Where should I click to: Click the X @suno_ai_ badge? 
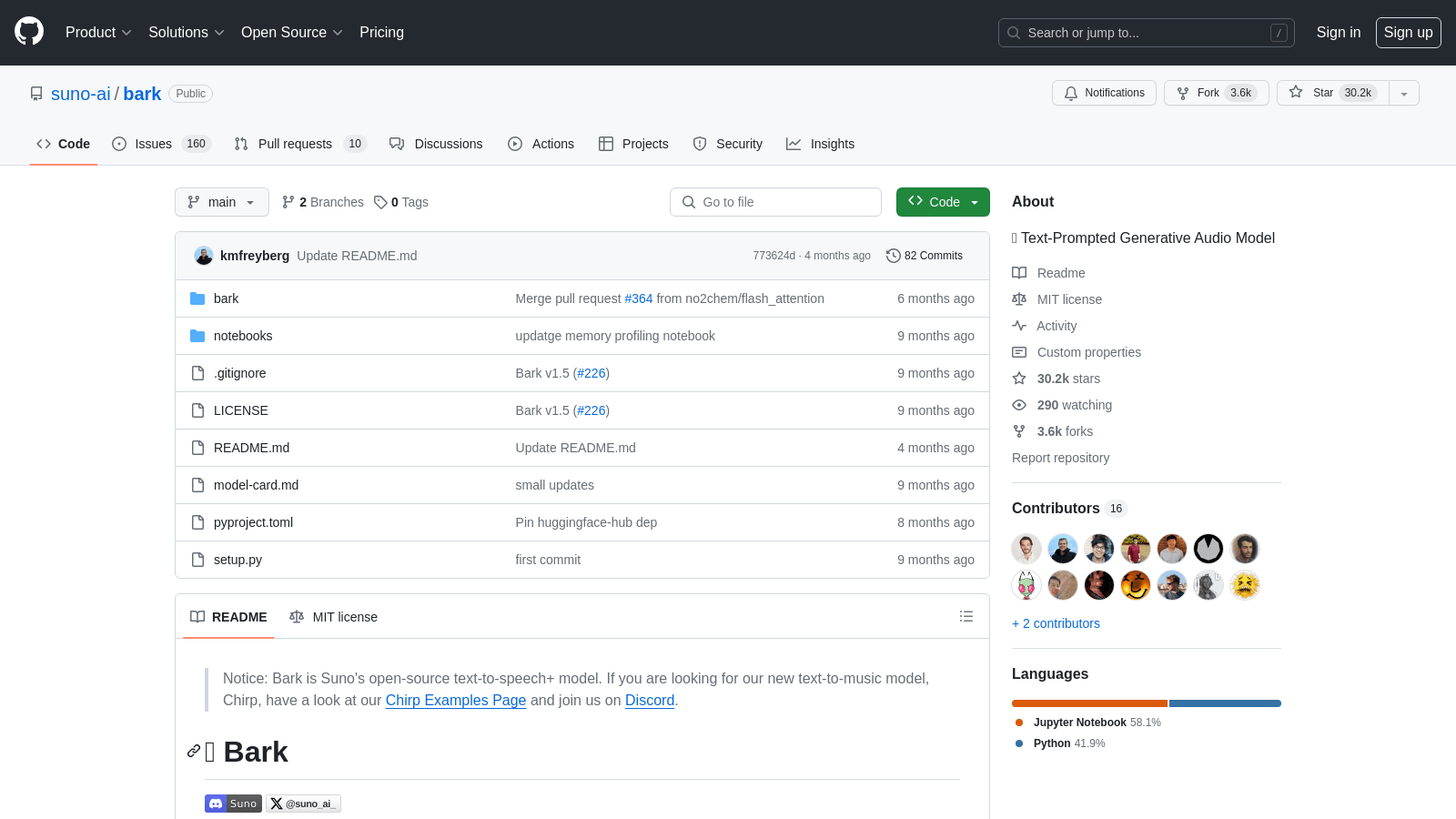[x=303, y=804]
